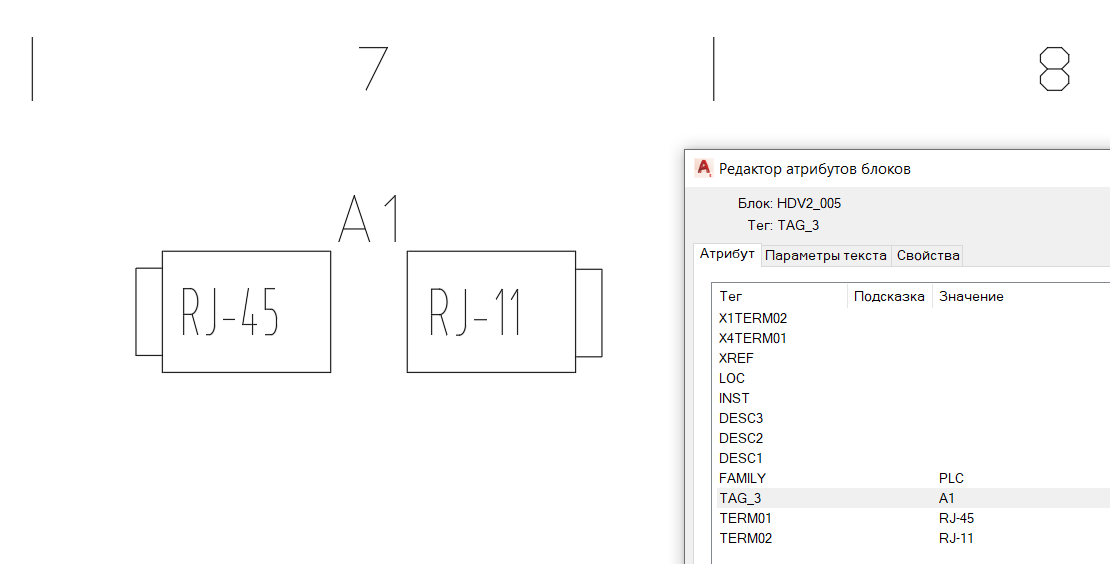Open the Свойства tab

tap(927, 255)
